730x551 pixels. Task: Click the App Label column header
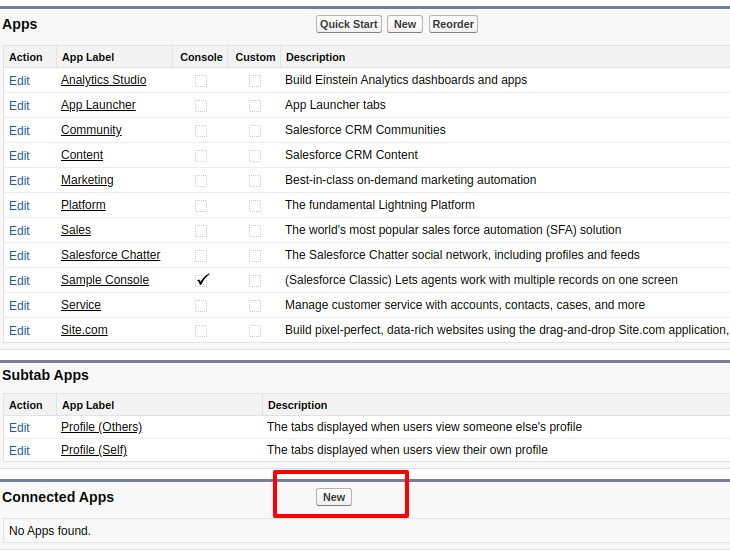click(85, 57)
